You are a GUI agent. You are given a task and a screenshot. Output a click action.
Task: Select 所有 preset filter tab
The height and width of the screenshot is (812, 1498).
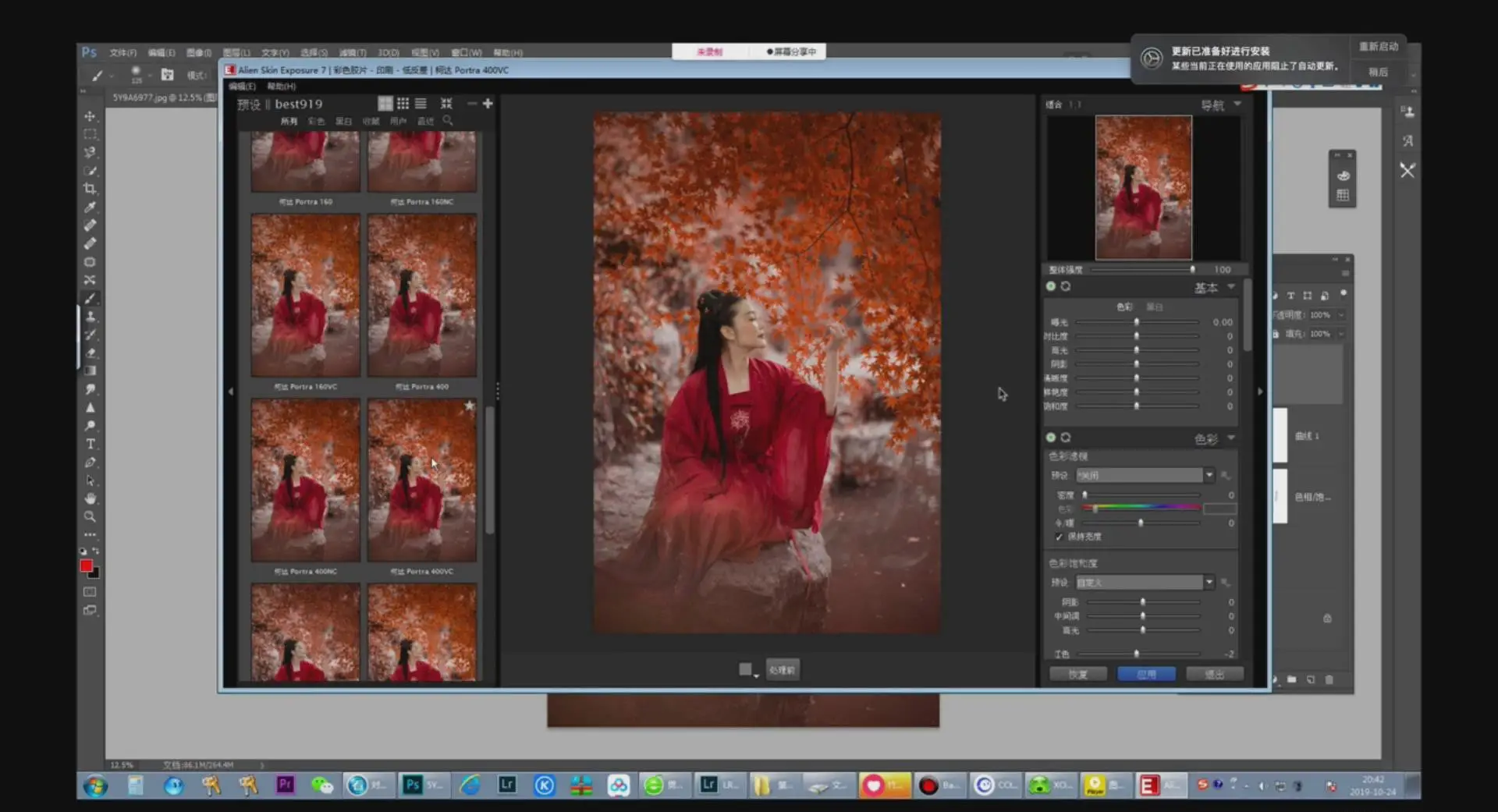(x=289, y=122)
